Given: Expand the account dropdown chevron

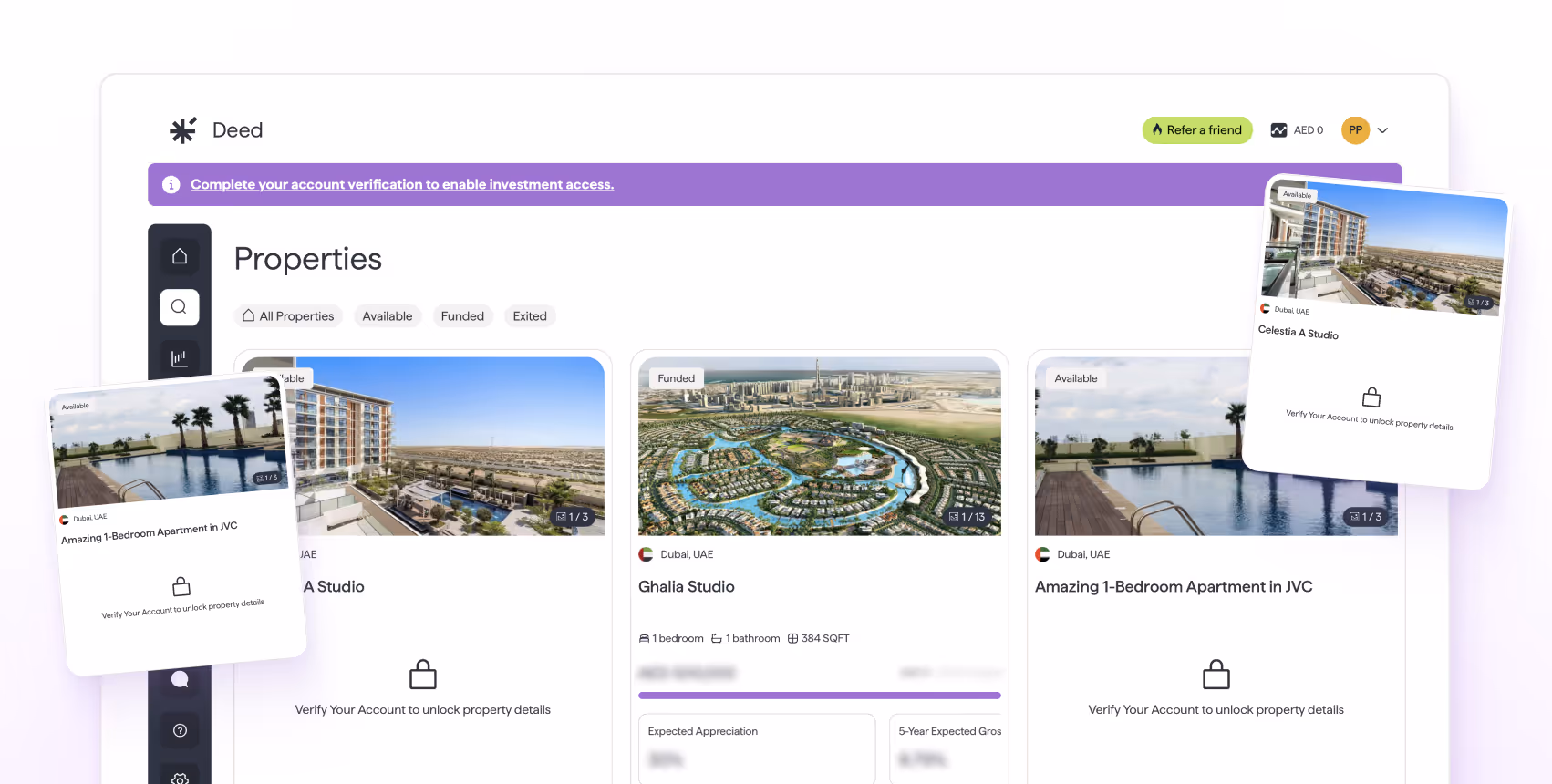Looking at the screenshot, I should click(1382, 130).
